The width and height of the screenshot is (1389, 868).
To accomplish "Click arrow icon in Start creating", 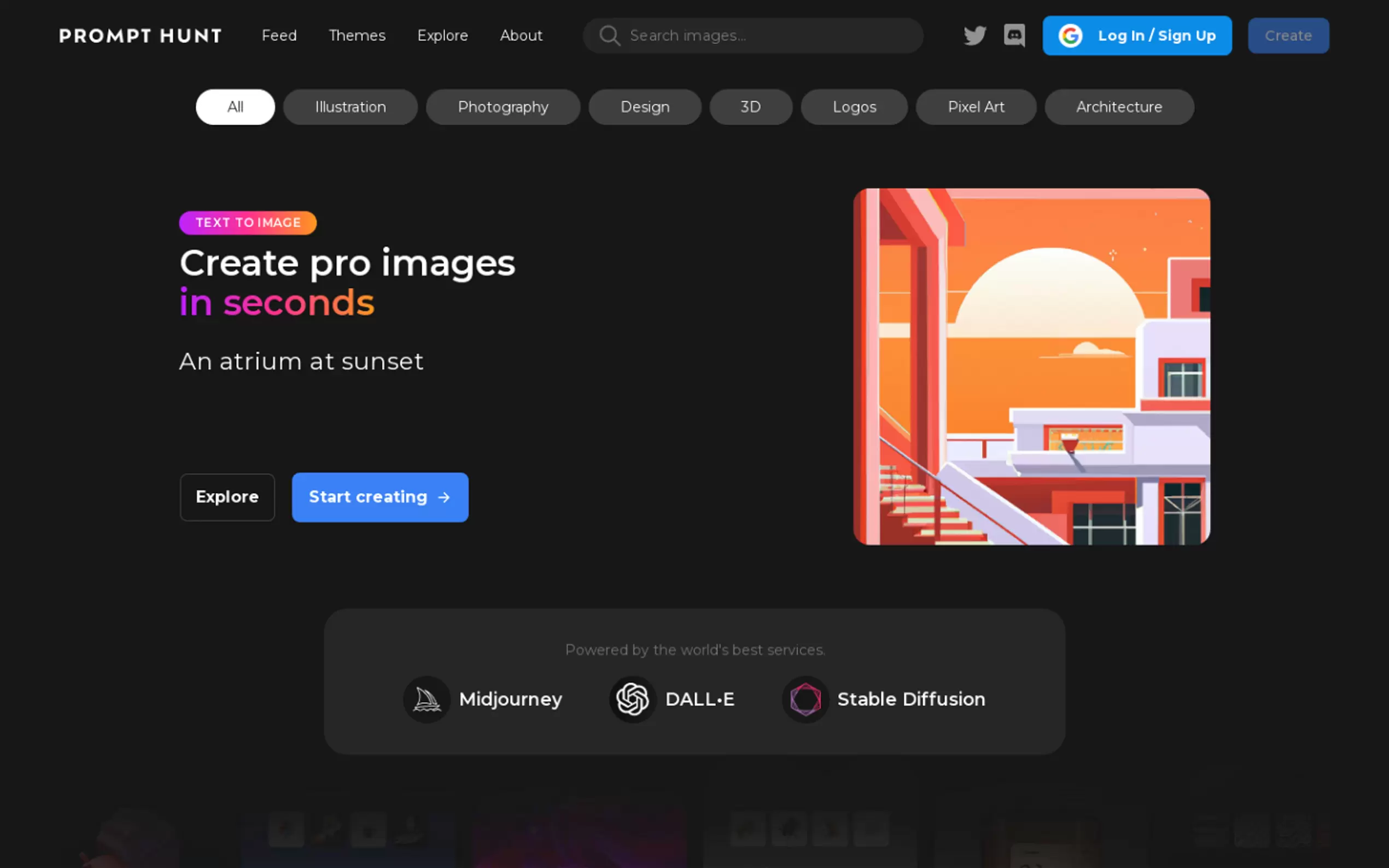I will point(444,497).
